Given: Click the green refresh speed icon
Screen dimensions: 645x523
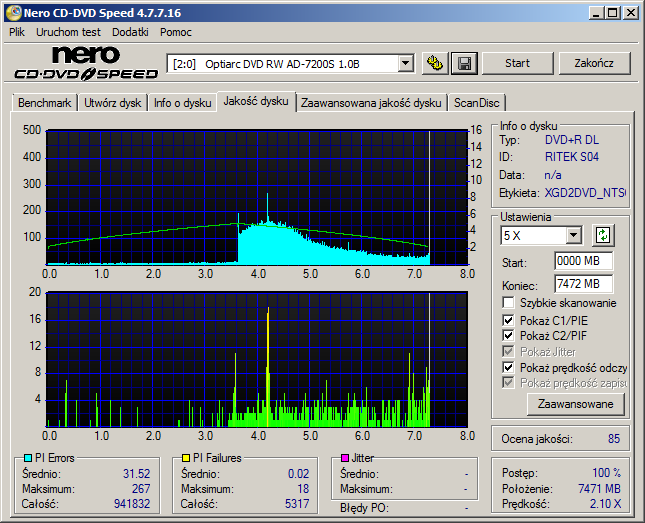Looking at the screenshot, I should (603, 235).
